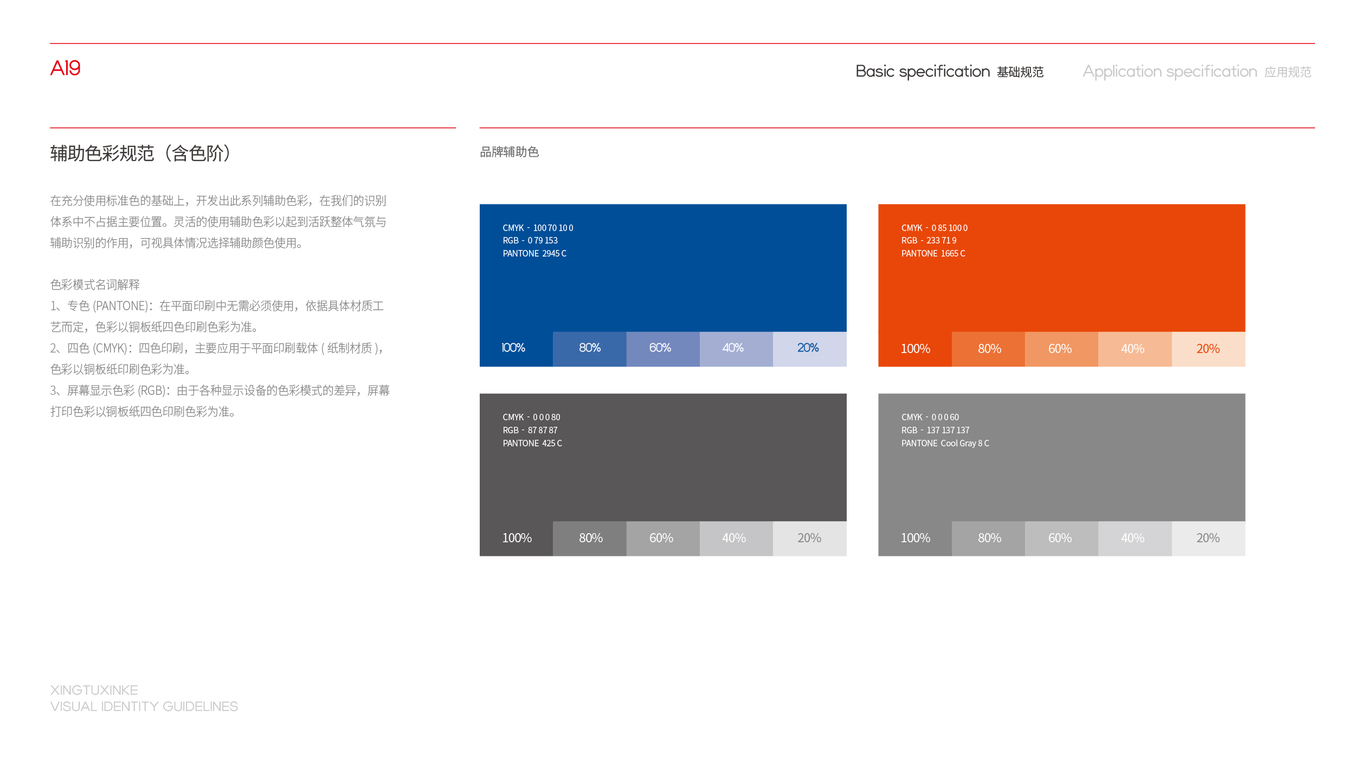Click the main blue color block

[x=663, y=268]
